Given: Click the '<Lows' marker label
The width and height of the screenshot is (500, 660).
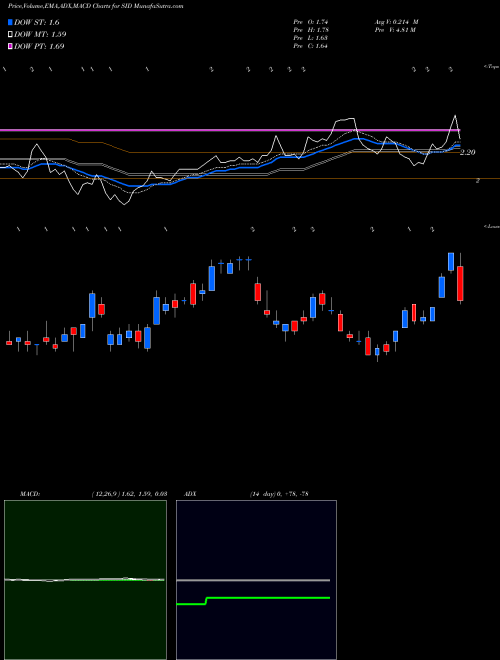Looking at the screenshot, I should click(x=492, y=226).
